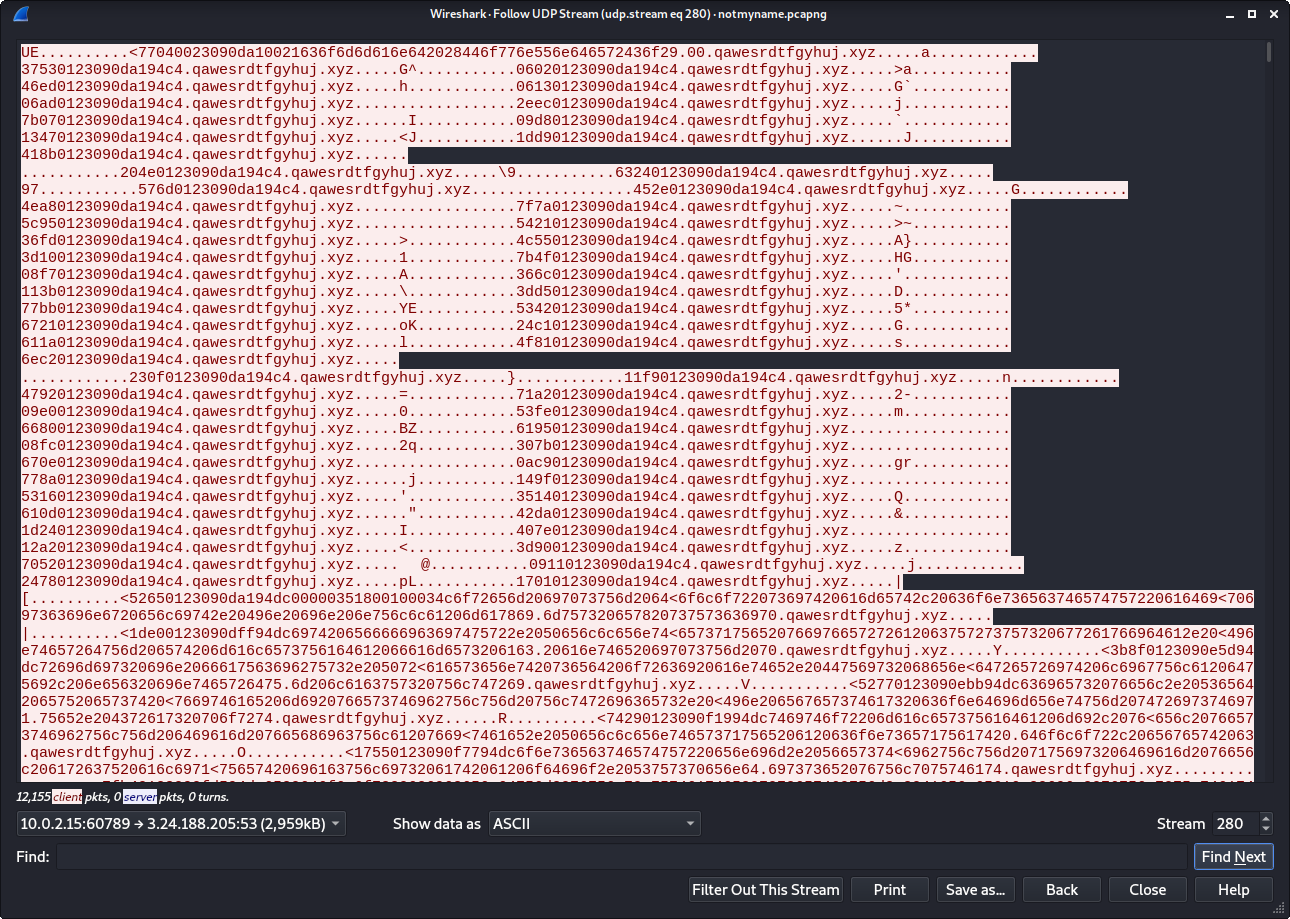Click the line starting with 37530123090da194c4
The height and width of the screenshot is (919, 1290).
tap(516, 70)
